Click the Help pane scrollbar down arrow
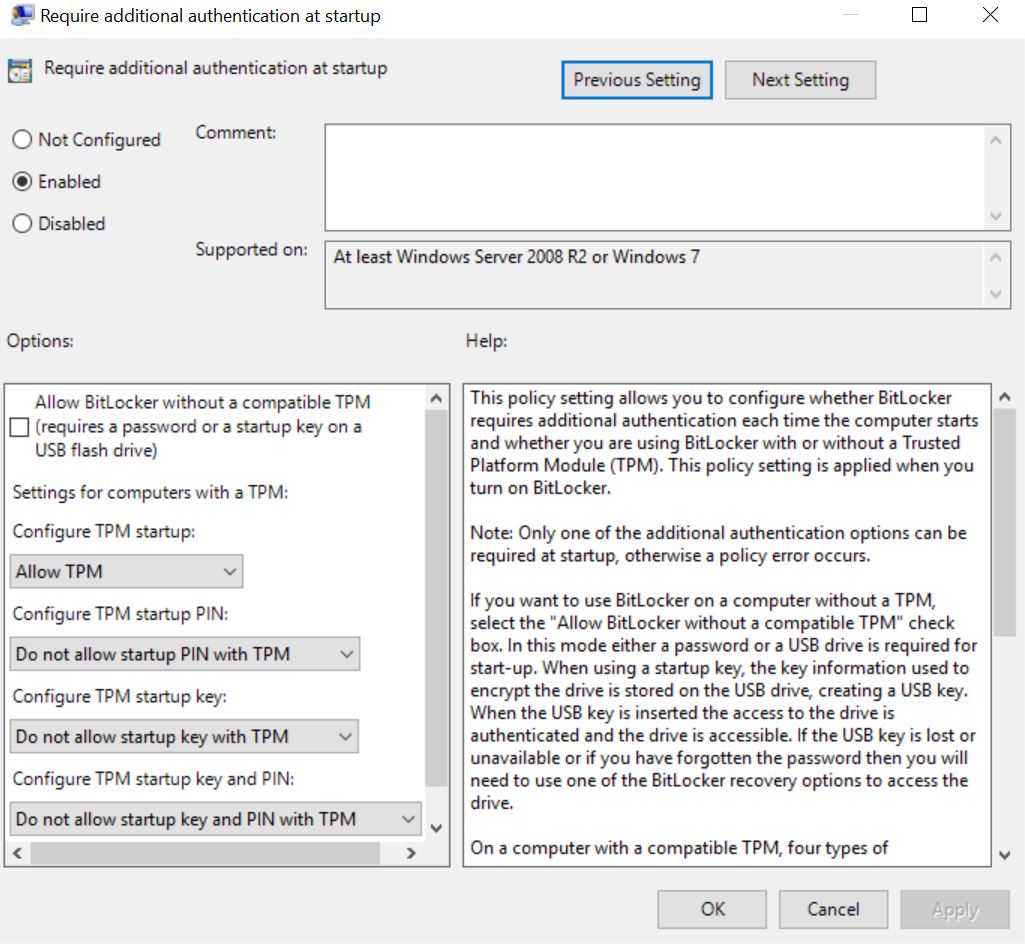1025x944 pixels. 1005,854
